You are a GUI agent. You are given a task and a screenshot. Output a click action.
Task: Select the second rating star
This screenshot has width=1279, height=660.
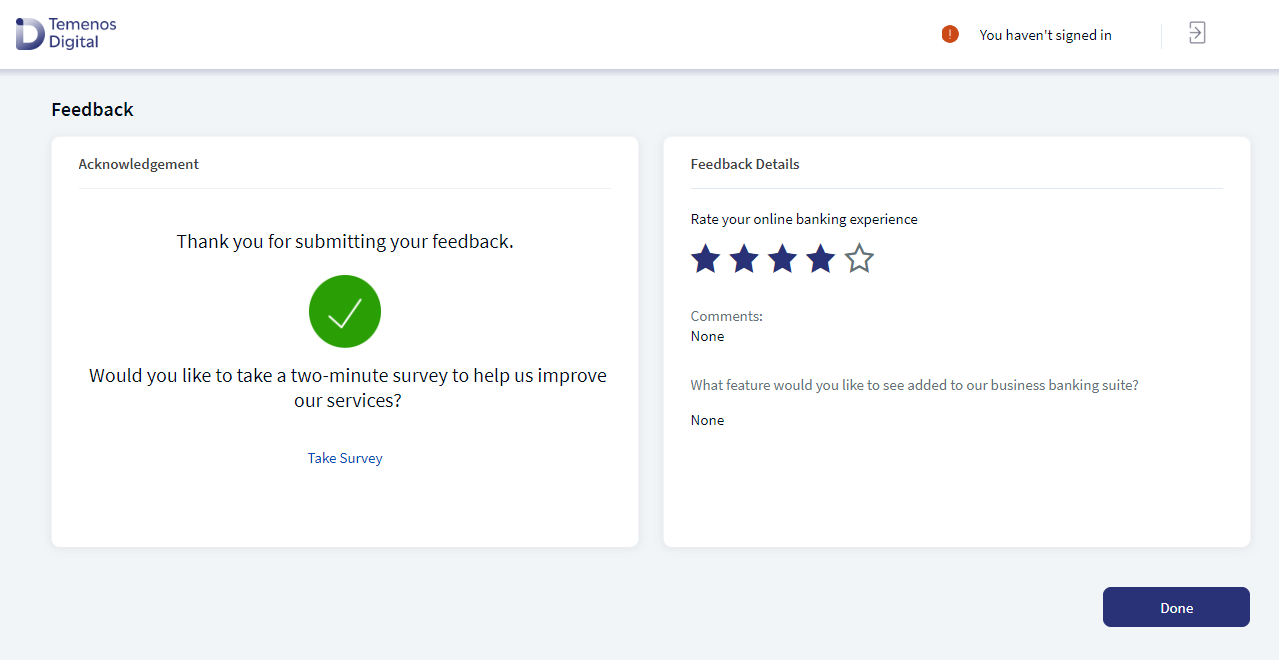tap(744, 259)
